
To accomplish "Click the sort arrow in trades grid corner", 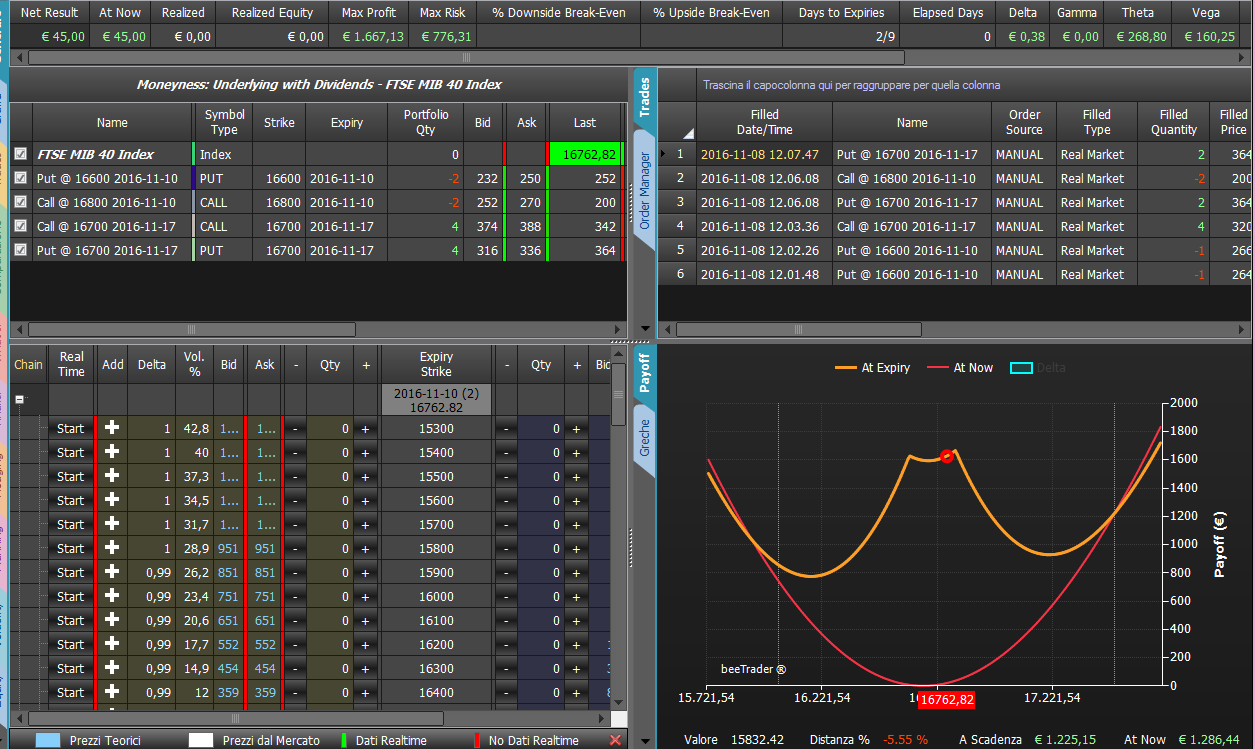I will pyautogui.click(x=687, y=133).
